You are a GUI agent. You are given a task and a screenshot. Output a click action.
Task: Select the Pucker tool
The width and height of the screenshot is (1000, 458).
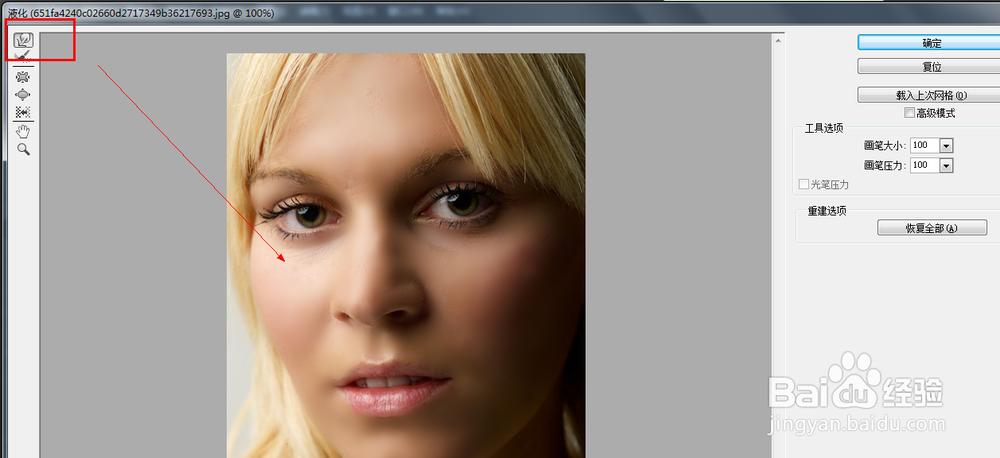tap(24, 77)
